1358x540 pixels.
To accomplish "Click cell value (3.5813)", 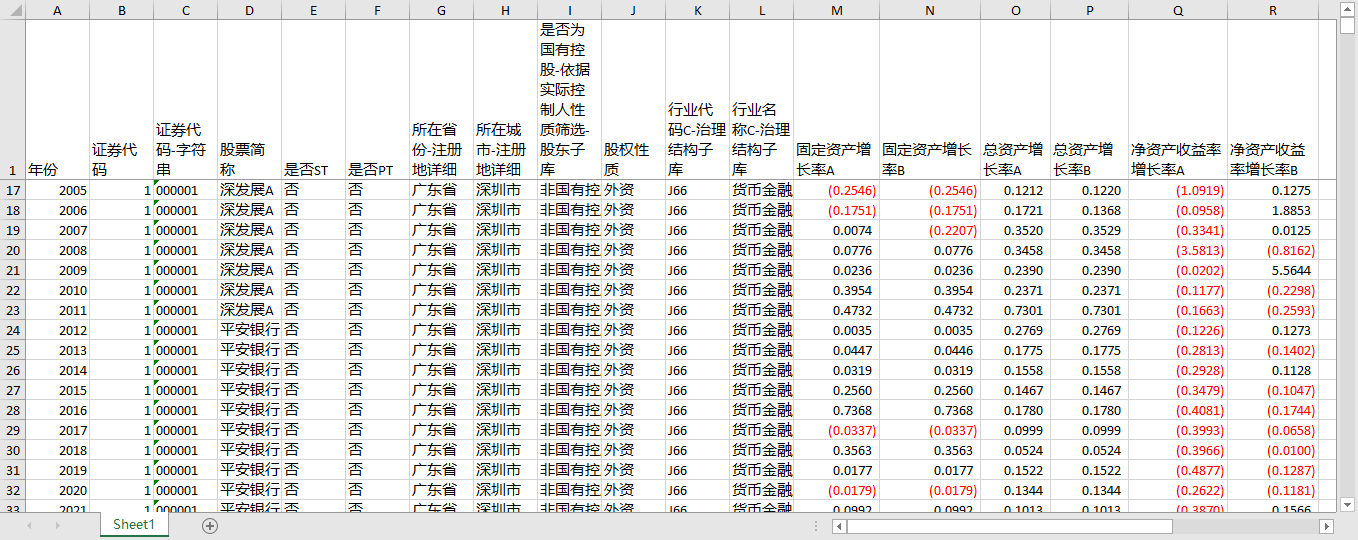I will tap(1178, 250).
